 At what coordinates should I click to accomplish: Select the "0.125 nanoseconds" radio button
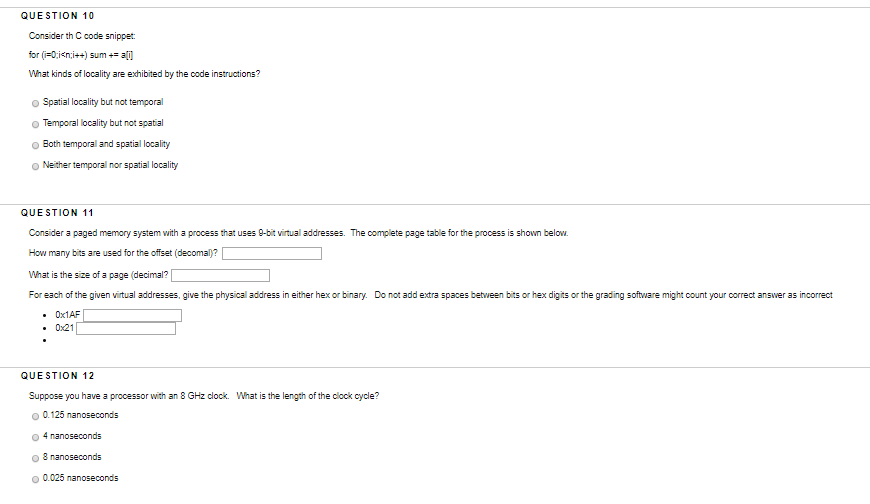tap(37, 415)
